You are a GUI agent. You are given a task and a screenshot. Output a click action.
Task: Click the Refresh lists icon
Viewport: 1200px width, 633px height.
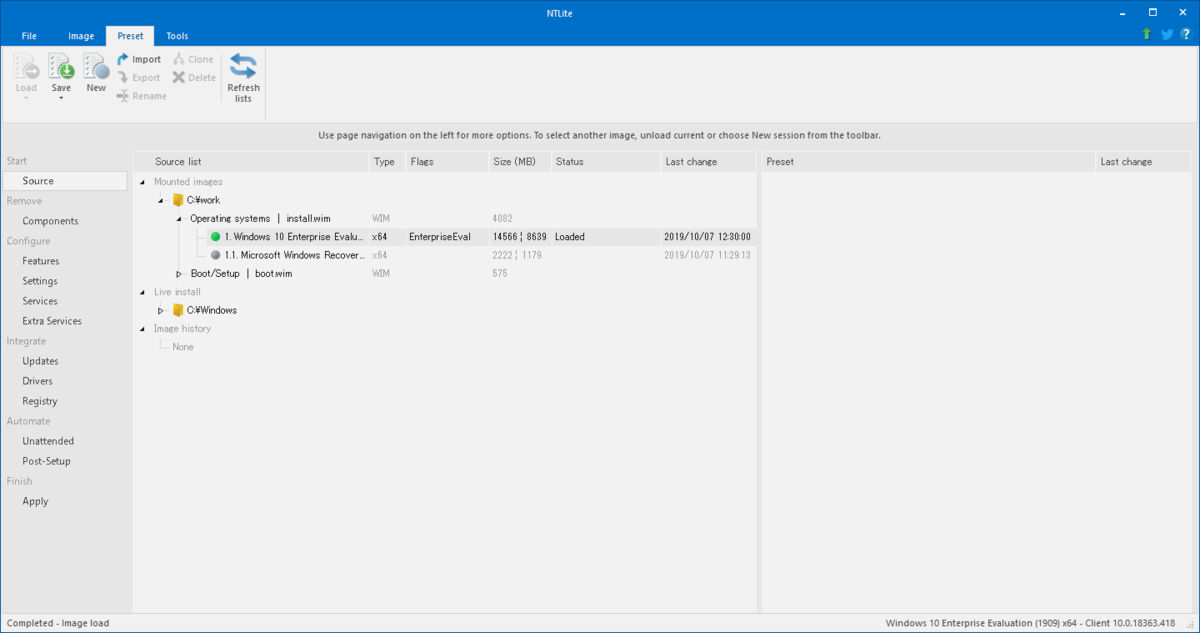(x=243, y=66)
